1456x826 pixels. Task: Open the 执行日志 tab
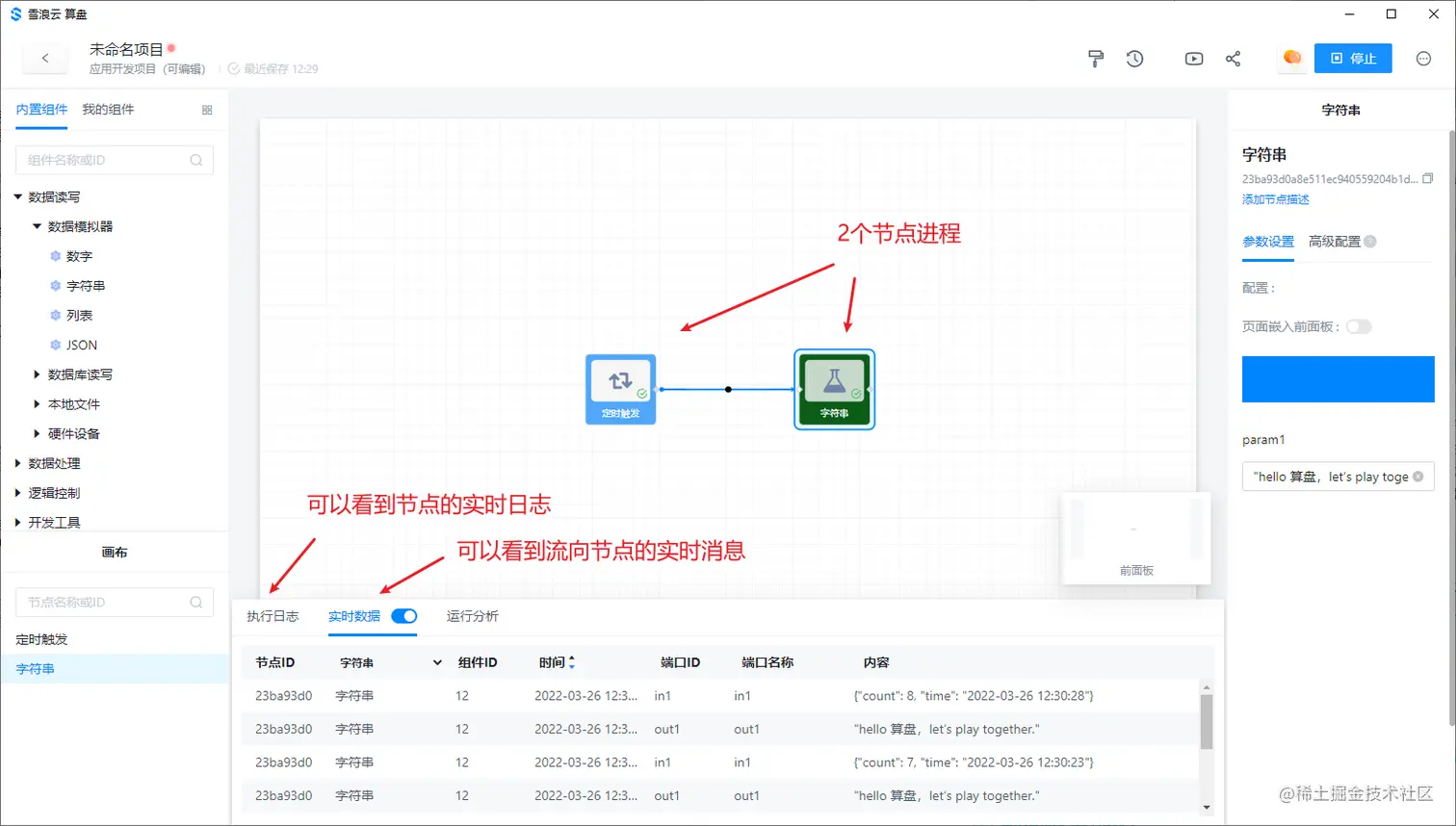(x=273, y=616)
